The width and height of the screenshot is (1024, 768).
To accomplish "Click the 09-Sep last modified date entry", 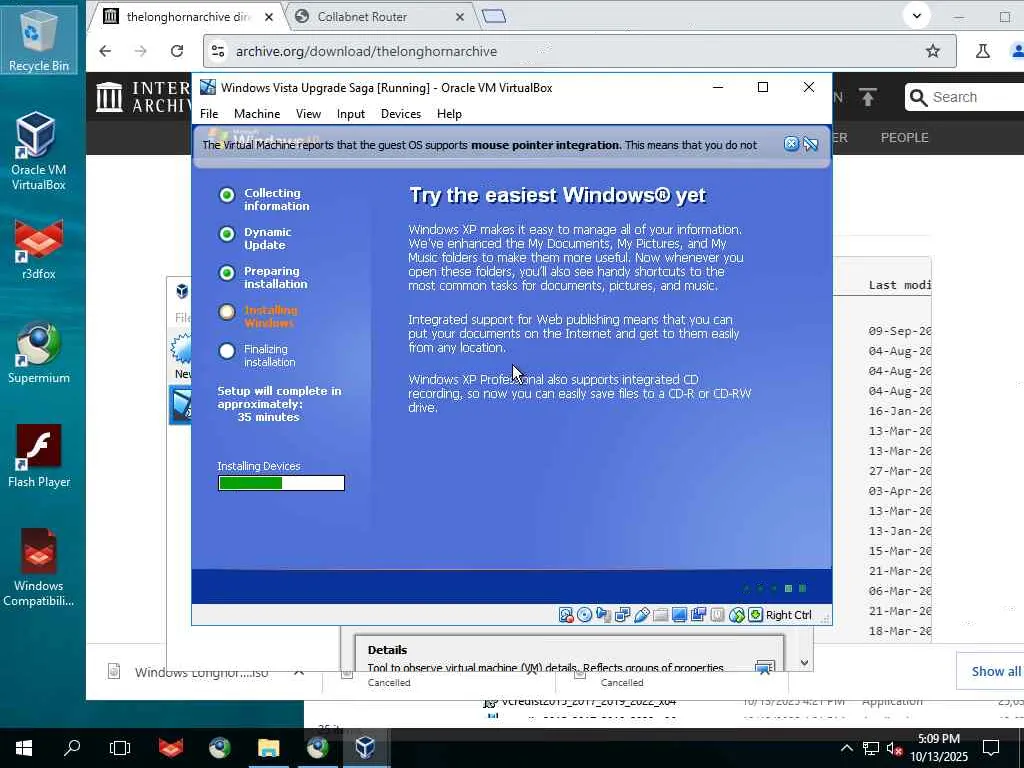I will coord(899,331).
